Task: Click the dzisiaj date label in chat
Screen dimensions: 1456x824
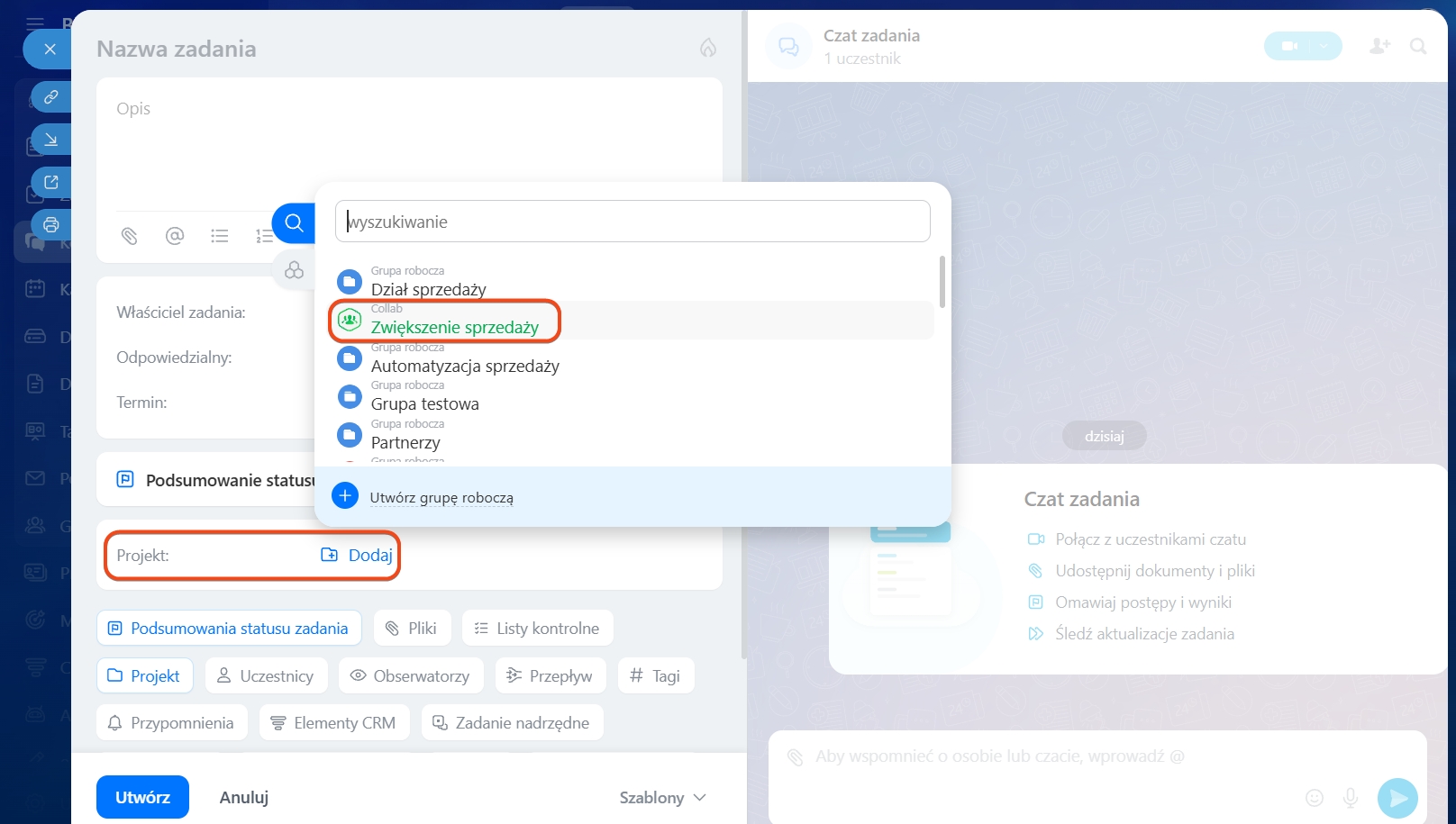Action: pyautogui.click(x=1105, y=436)
